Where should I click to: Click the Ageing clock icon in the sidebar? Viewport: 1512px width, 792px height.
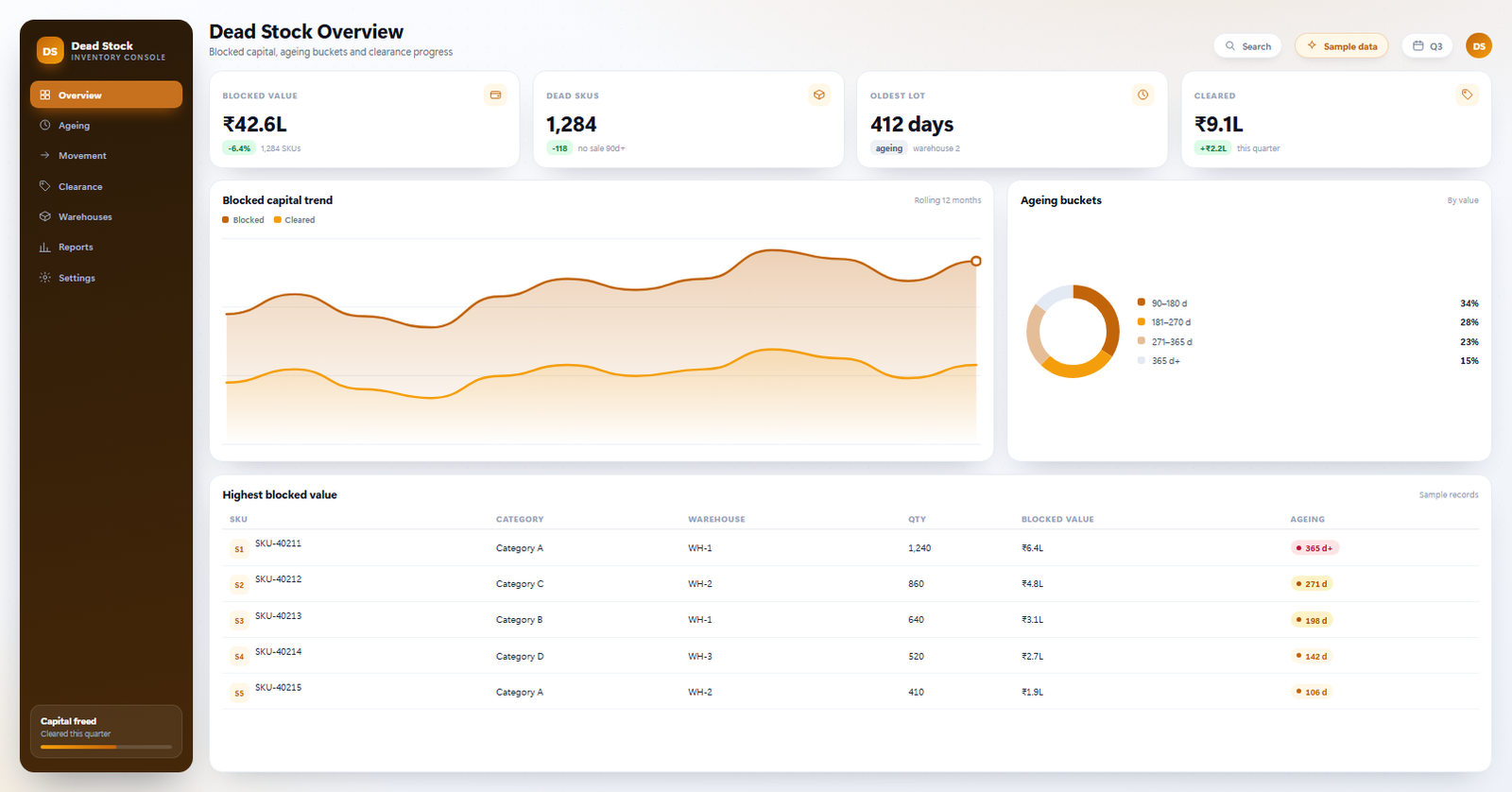coord(44,125)
